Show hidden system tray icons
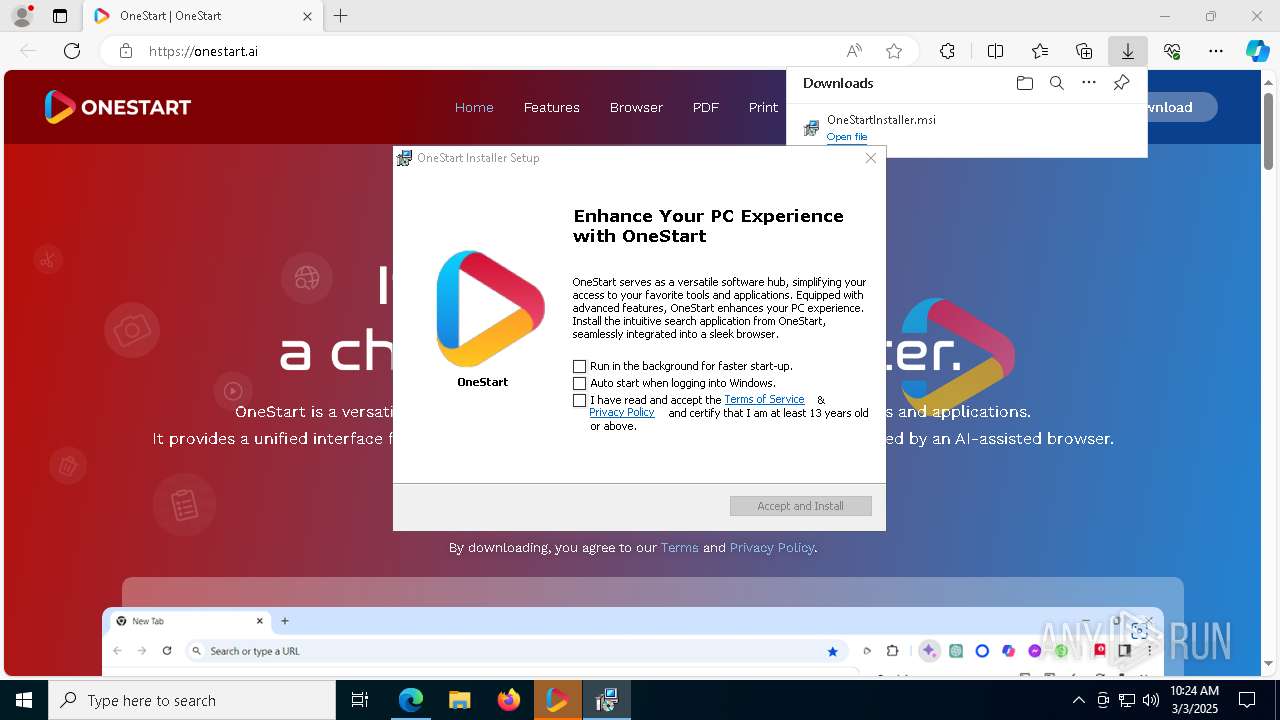1280x720 pixels. point(1078,700)
